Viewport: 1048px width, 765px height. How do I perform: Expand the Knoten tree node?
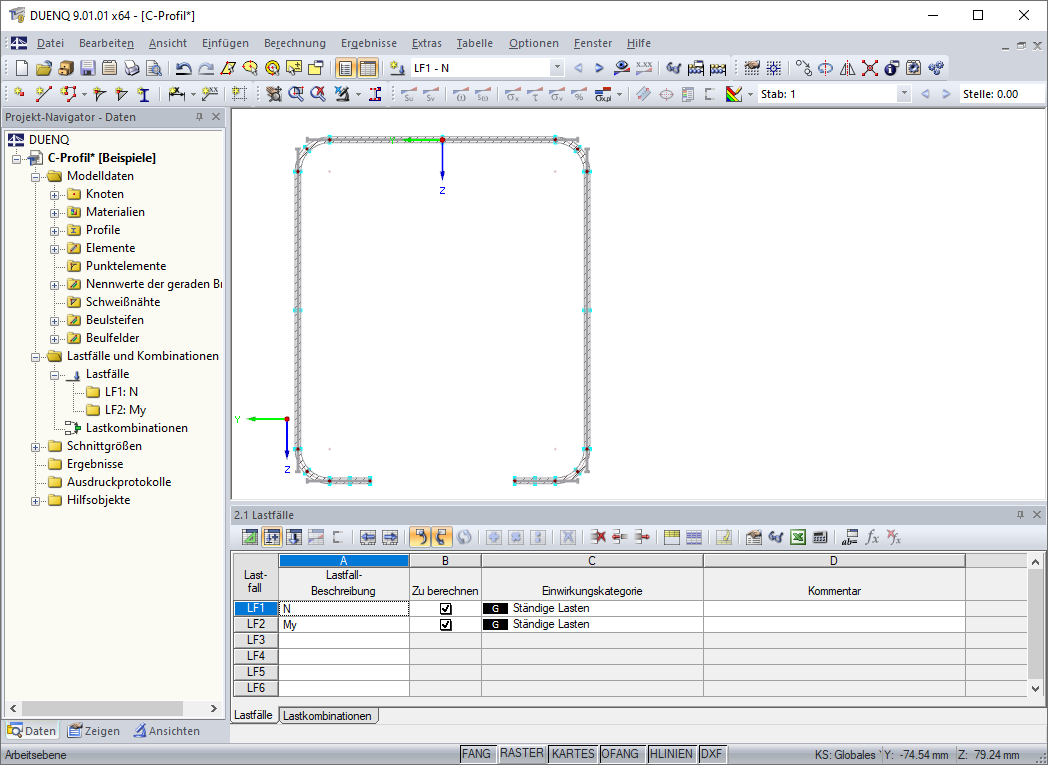55,195
